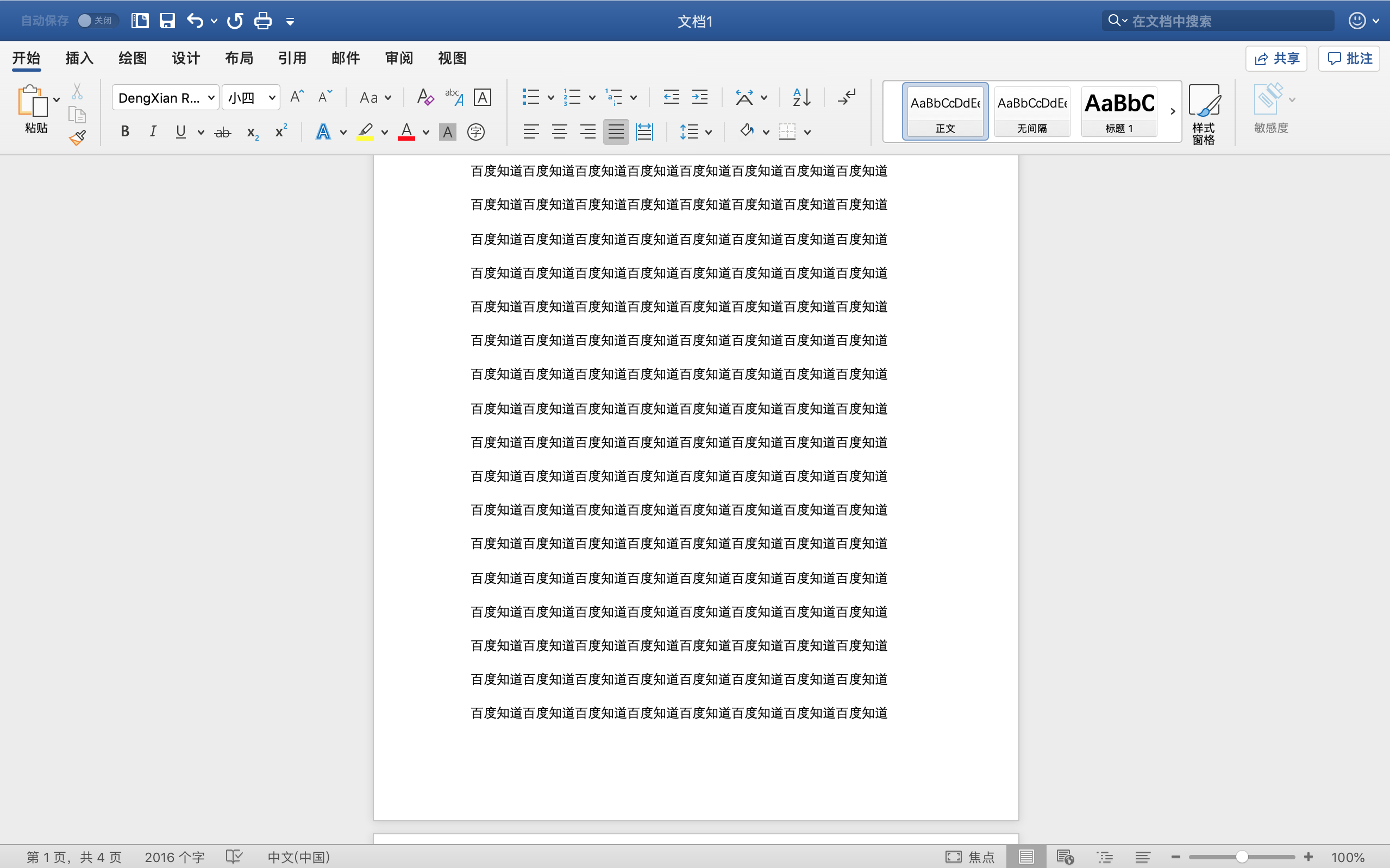Toggle Underline formatting
The image size is (1390, 868).
(181, 132)
